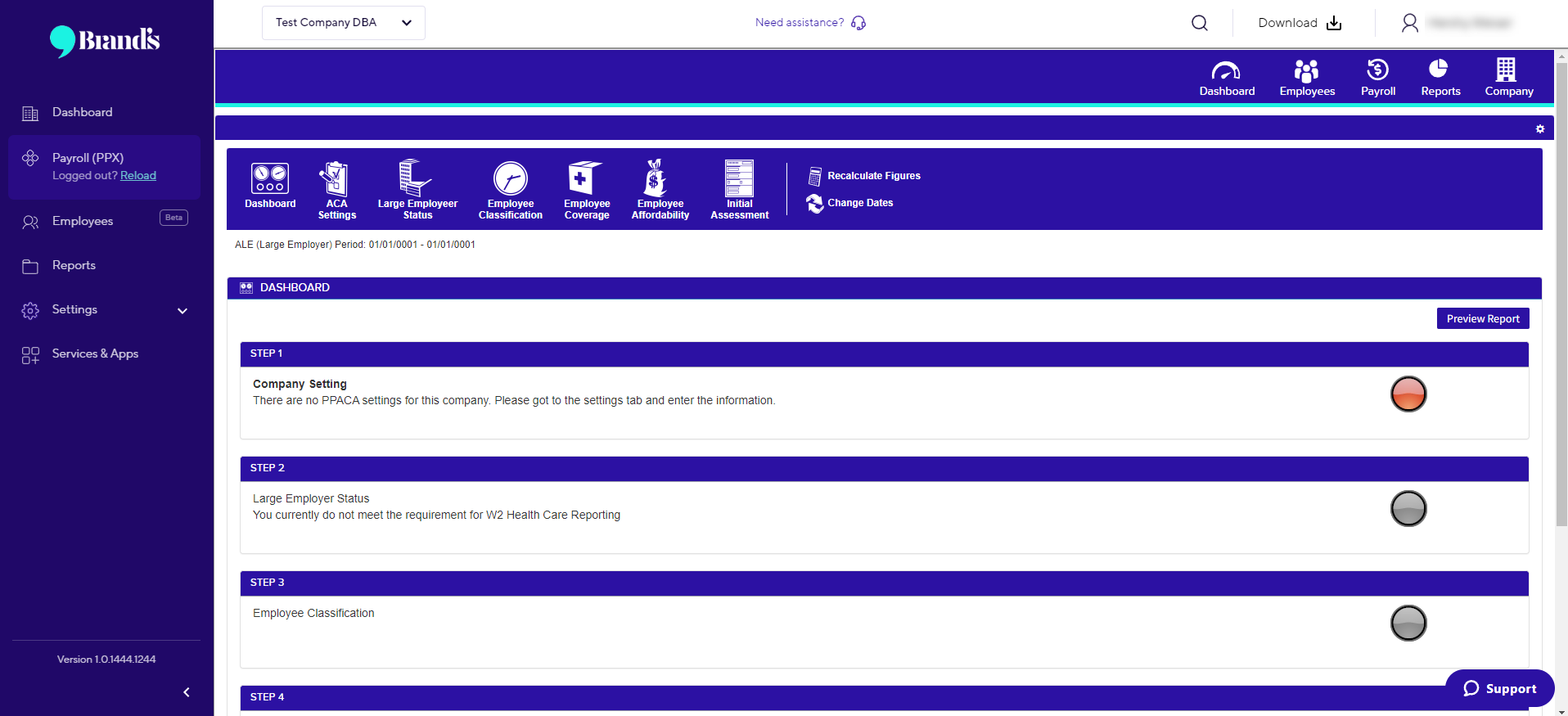The width and height of the screenshot is (1568, 716).
Task: Open ACA Settings clipboard icon
Action: pyautogui.click(x=334, y=178)
